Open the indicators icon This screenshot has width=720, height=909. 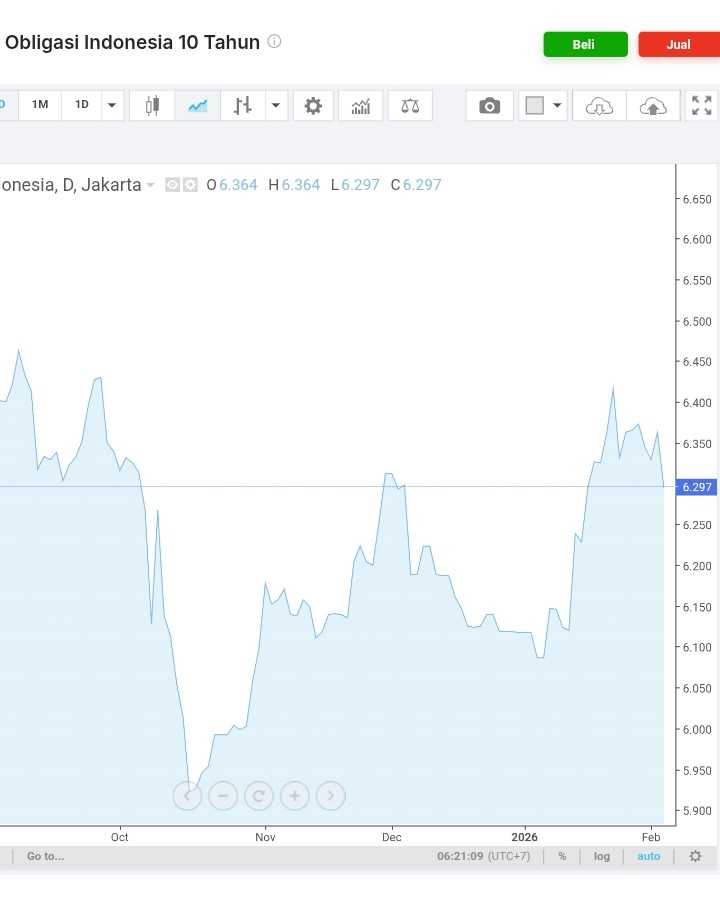(361, 106)
